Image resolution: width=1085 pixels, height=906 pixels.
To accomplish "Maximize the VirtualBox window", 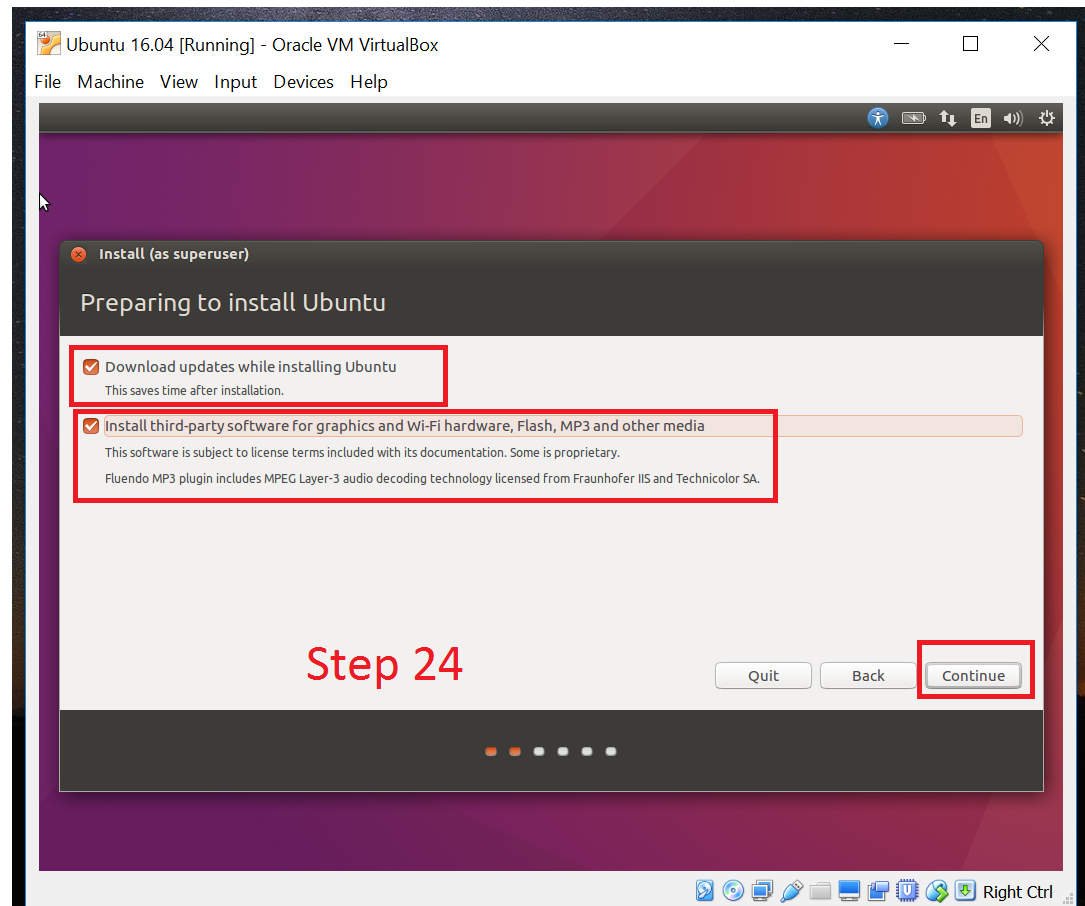I will pos(970,44).
